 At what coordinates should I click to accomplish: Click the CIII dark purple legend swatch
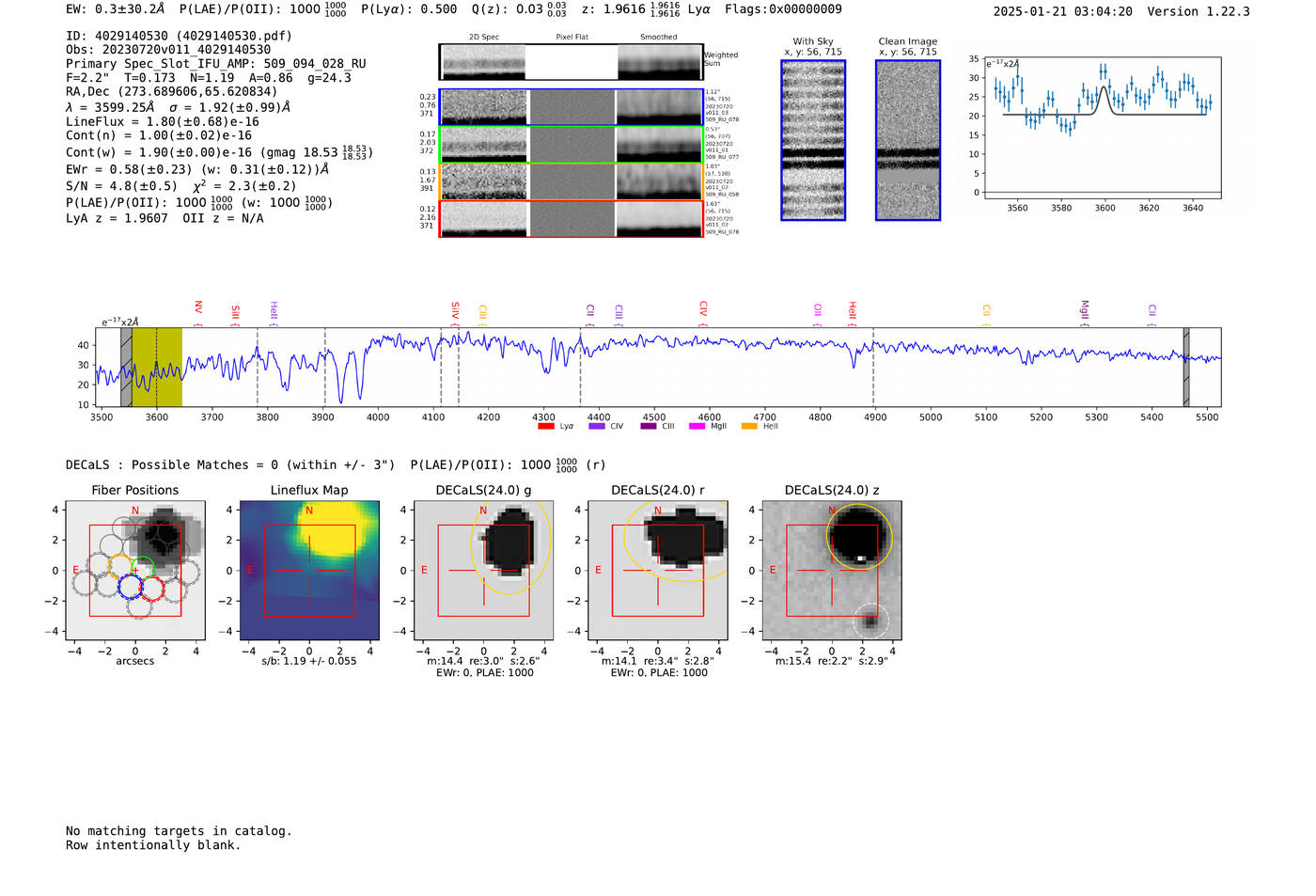tap(649, 426)
